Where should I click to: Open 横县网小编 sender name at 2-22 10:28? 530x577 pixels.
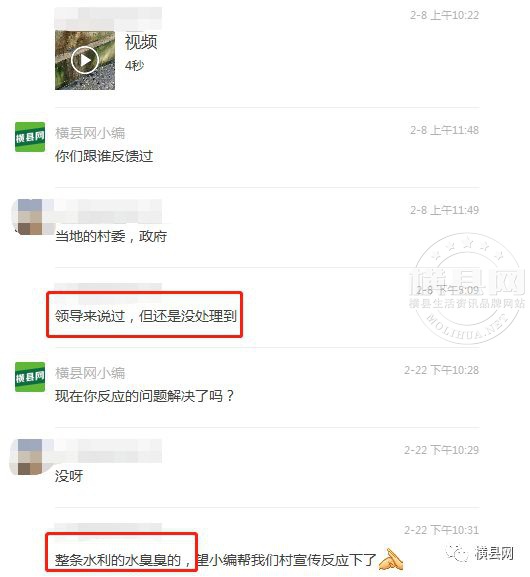(90, 373)
